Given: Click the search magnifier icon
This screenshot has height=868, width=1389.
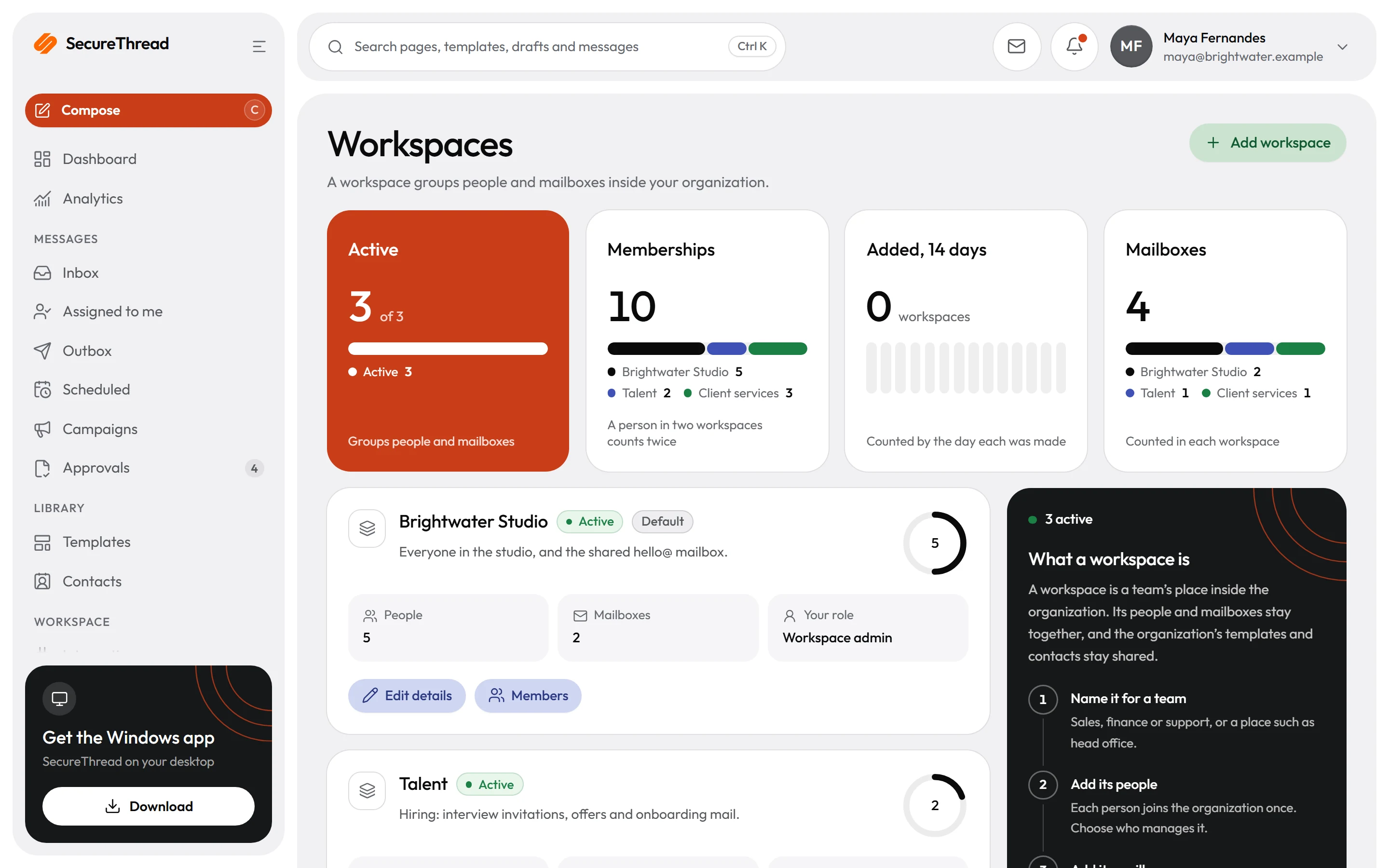Looking at the screenshot, I should (335, 47).
